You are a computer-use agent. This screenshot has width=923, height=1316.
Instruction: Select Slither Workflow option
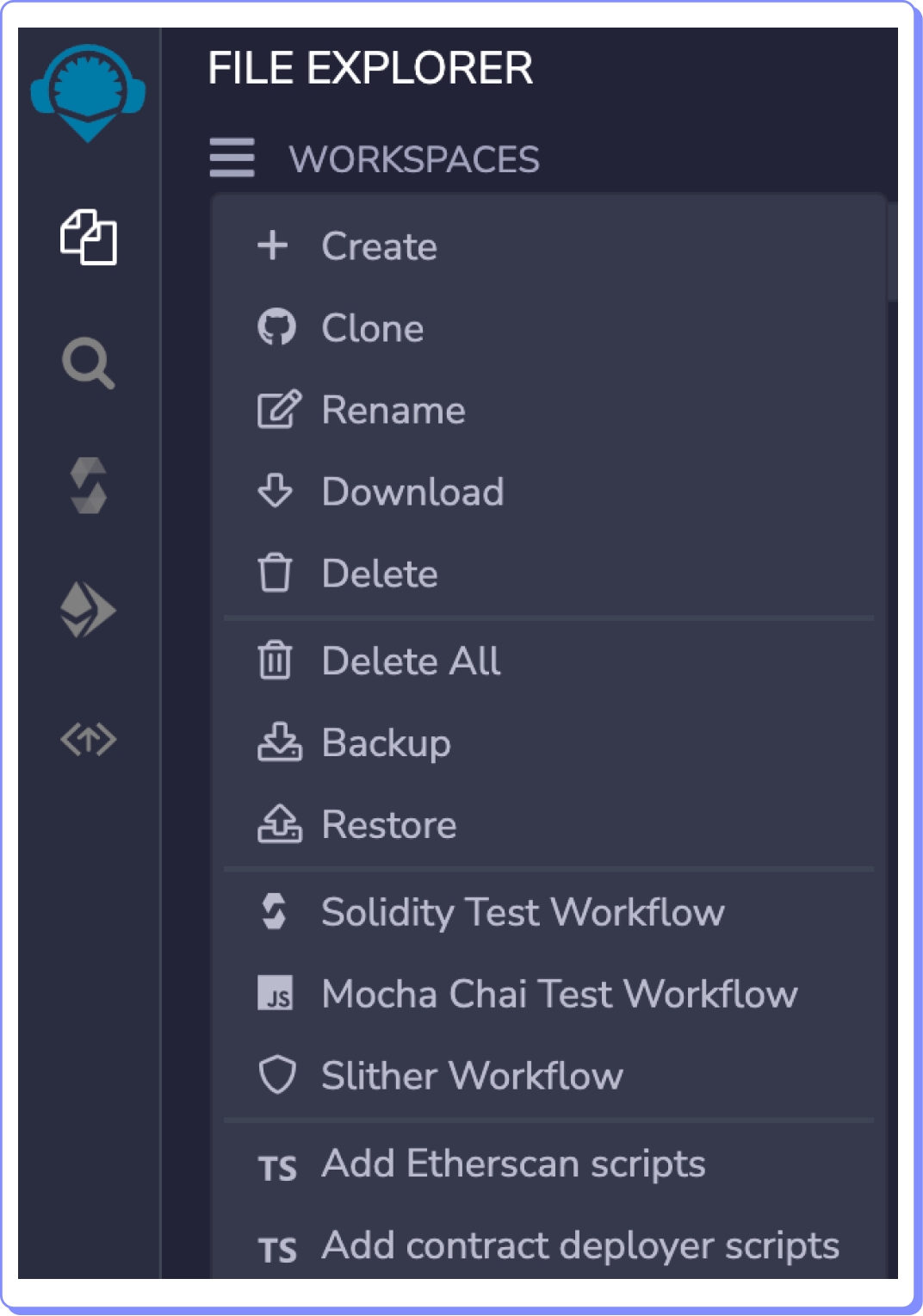471,1076
